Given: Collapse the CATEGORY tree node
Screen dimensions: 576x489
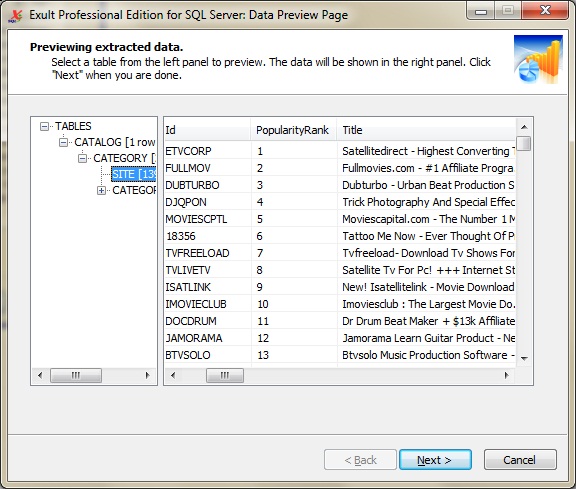Looking at the screenshot, I should (83, 158).
